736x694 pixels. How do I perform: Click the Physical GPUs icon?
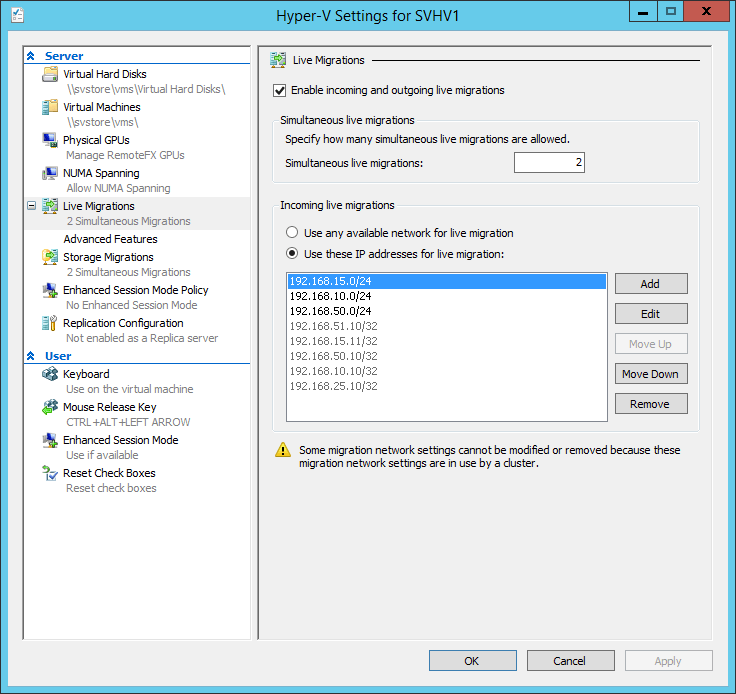[50, 140]
